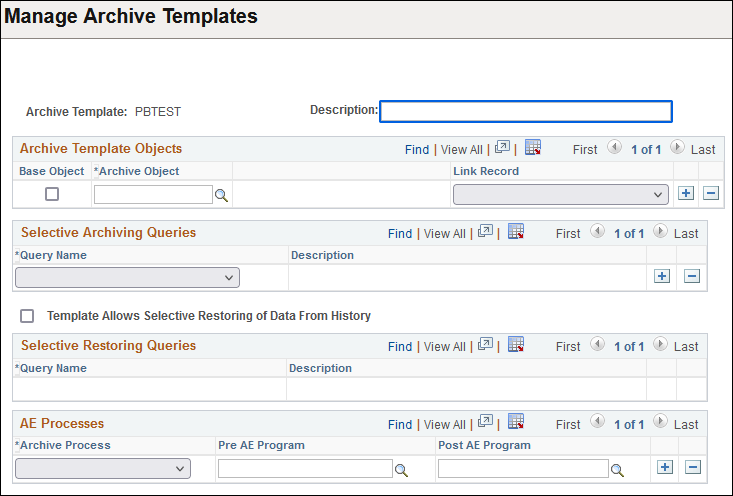Go to Last in Archive Template Objects
This screenshot has width=733, height=496.
pyautogui.click(x=703, y=150)
